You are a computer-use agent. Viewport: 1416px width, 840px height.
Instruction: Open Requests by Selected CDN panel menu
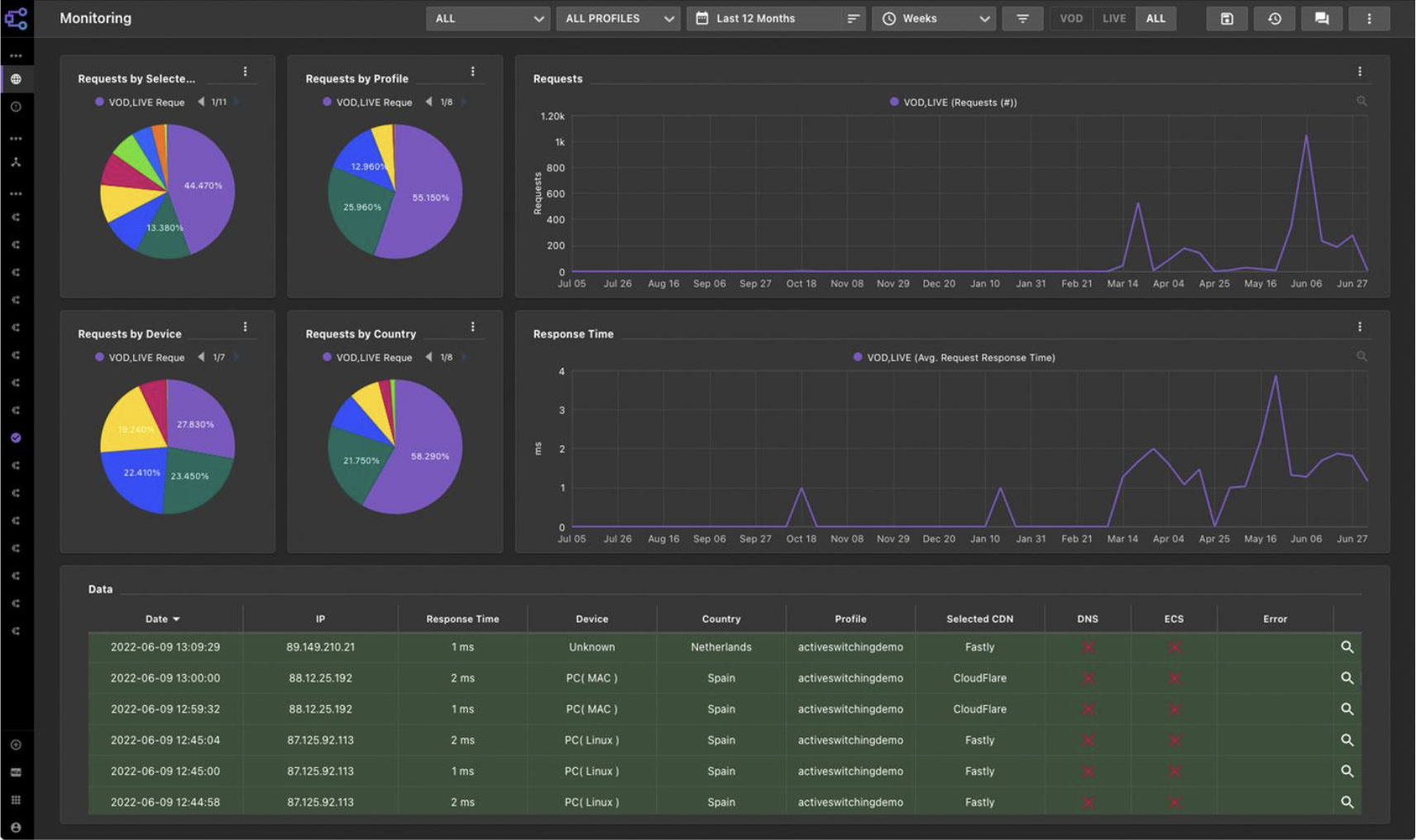(x=245, y=72)
